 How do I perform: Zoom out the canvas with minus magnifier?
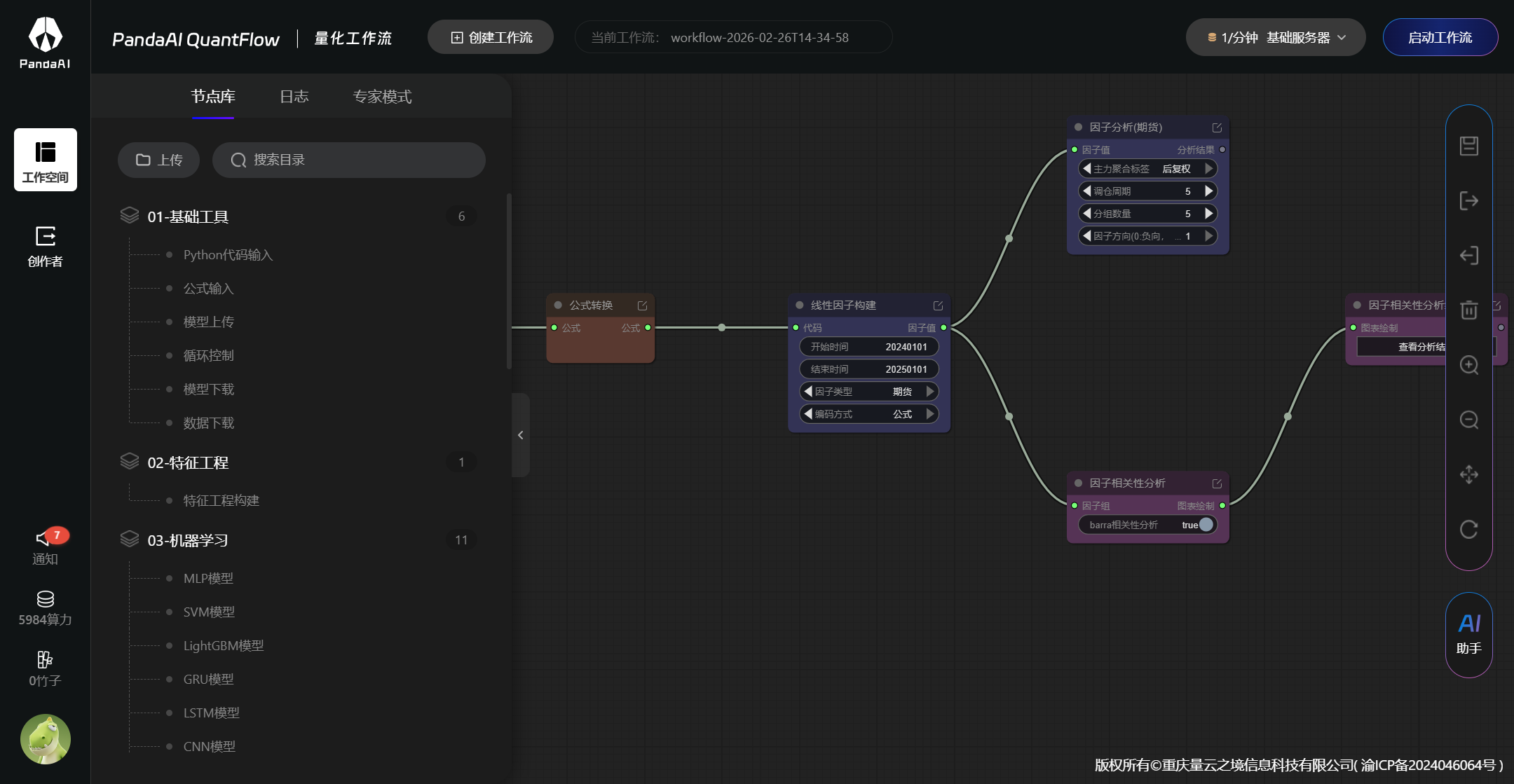[x=1469, y=420]
